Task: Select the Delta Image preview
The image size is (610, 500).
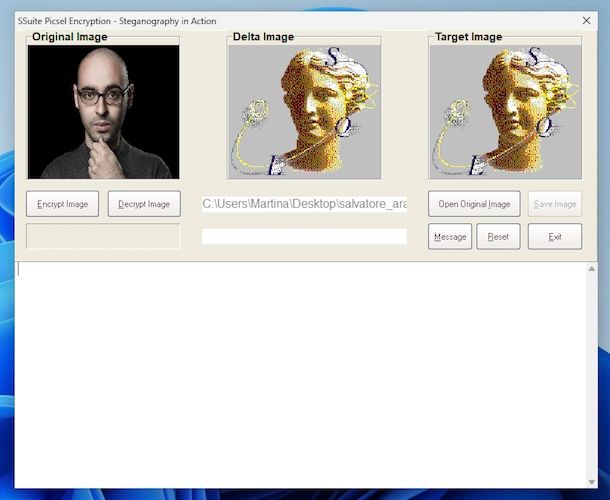Action: (304, 112)
